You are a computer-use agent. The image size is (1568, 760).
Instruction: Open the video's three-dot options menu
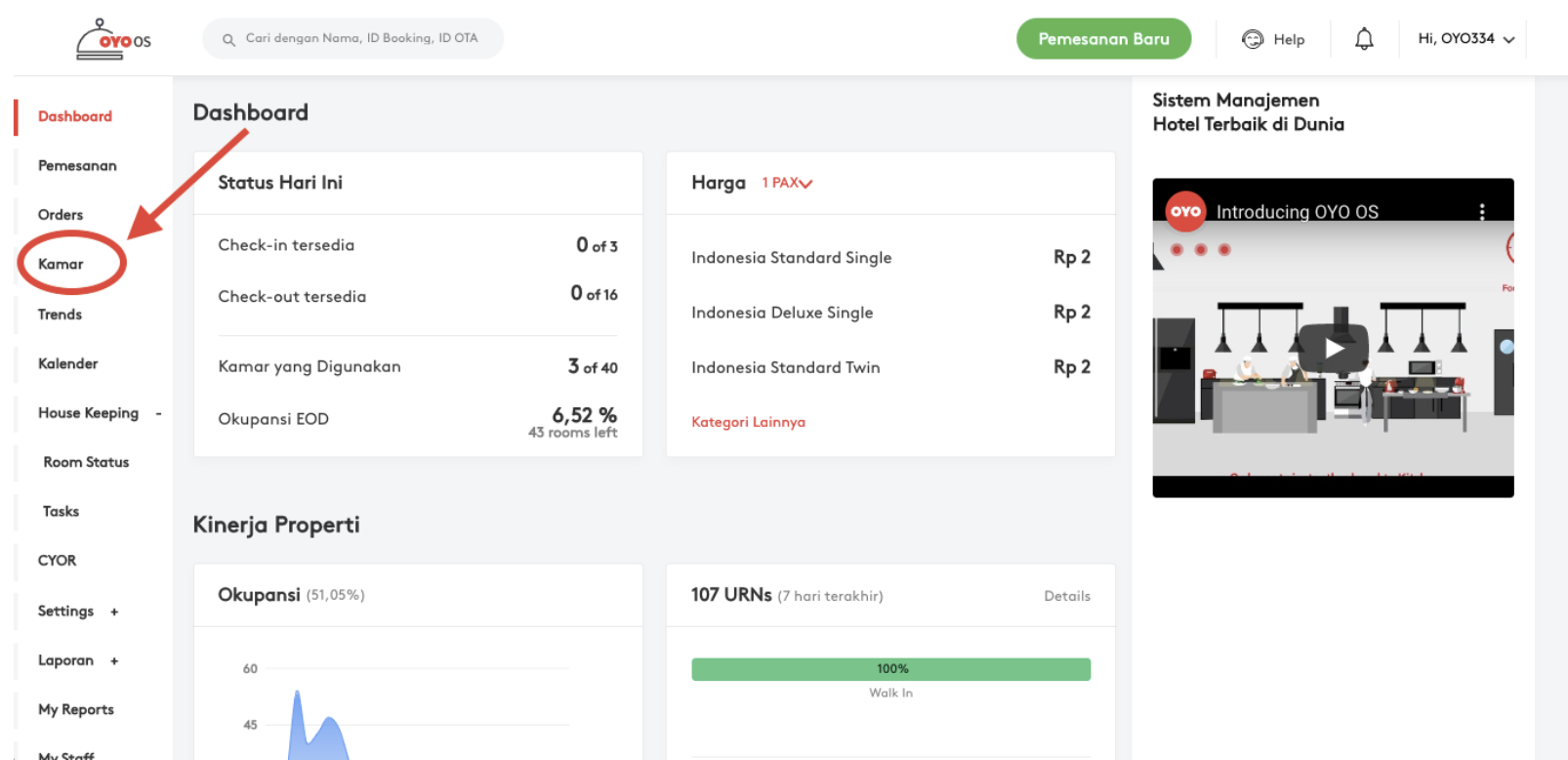point(1482,212)
